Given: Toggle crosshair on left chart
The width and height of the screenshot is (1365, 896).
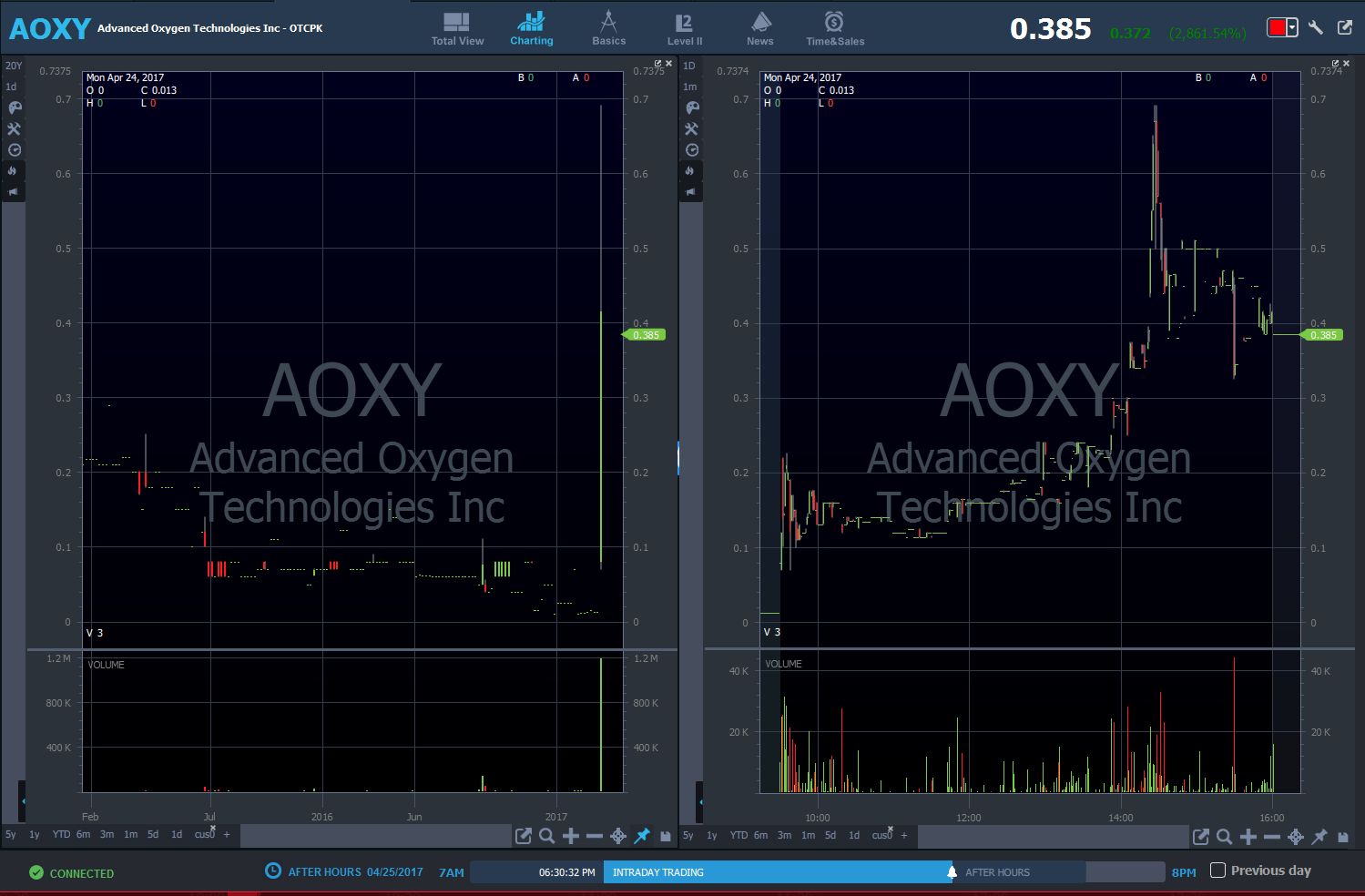Looking at the screenshot, I should coord(618,836).
